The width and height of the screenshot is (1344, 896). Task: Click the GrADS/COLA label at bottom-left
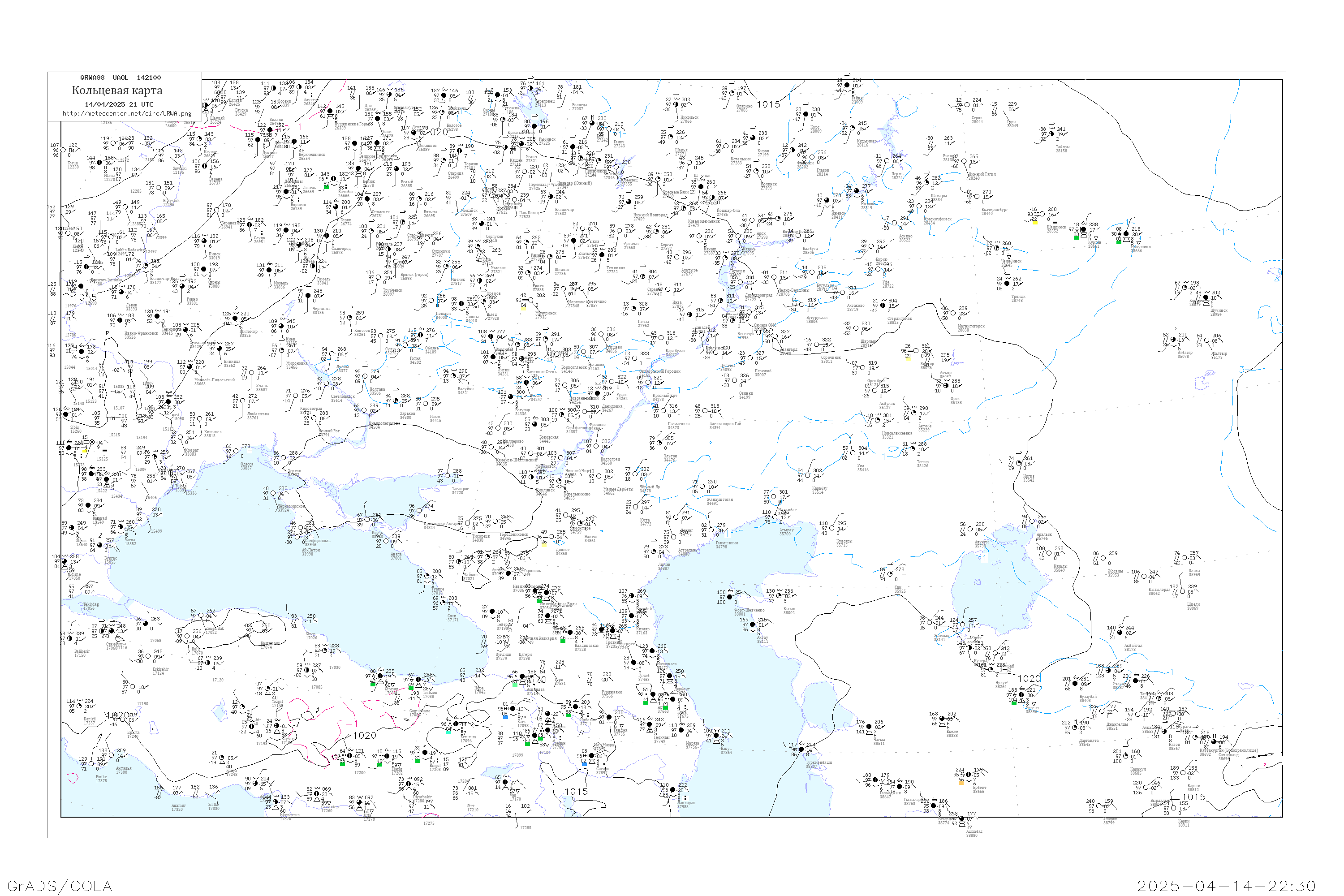coord(60,886)
